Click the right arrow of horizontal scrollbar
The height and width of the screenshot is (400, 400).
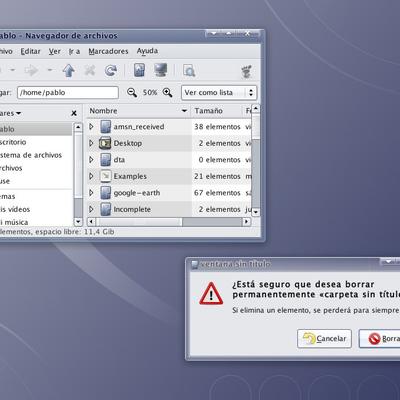coord(247,222)
